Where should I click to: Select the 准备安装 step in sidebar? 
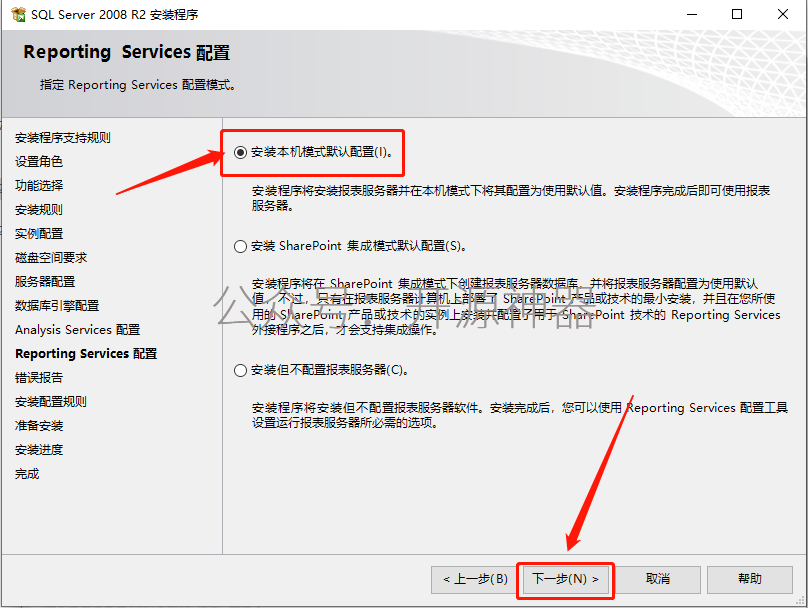click(x=39, y=426)
